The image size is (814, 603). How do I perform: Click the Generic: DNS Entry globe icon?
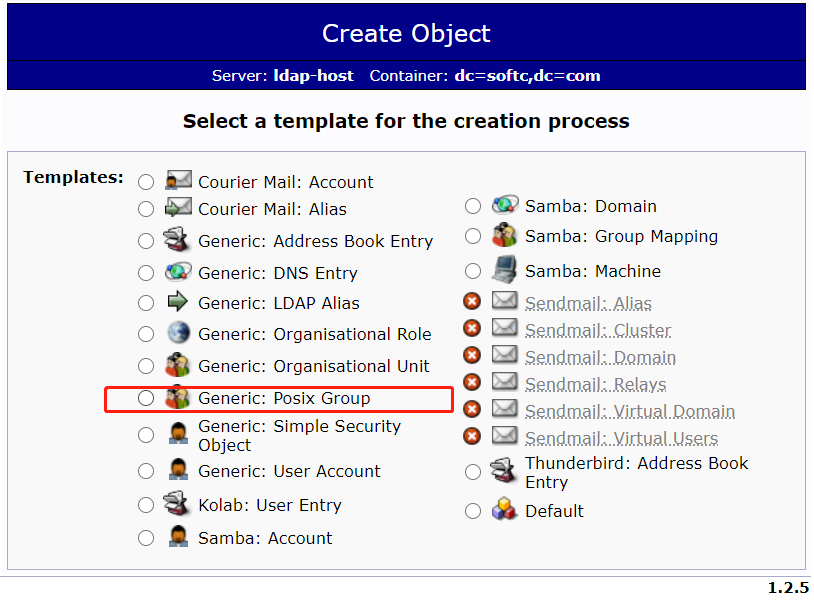(178, 271)
